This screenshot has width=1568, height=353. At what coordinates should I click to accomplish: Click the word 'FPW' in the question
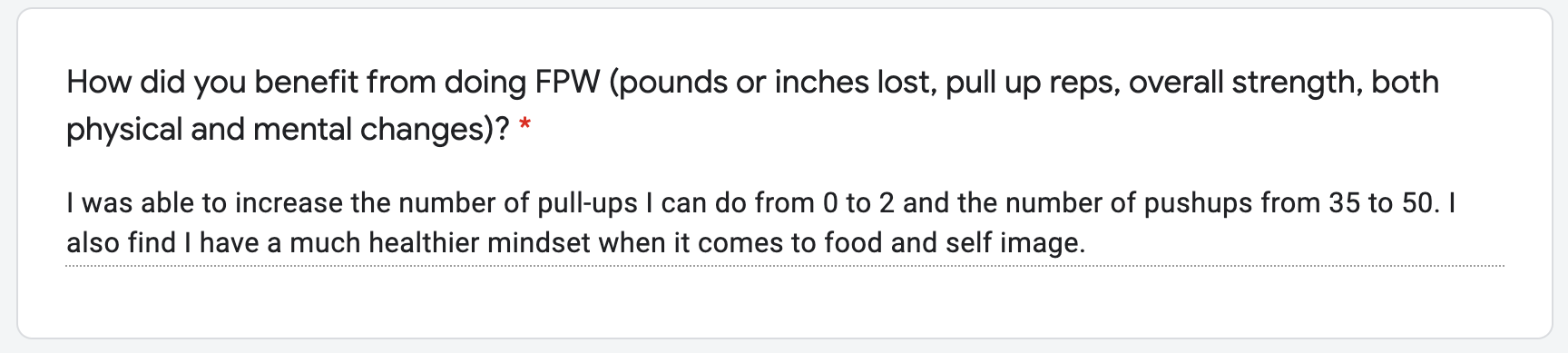coord(568,83)
